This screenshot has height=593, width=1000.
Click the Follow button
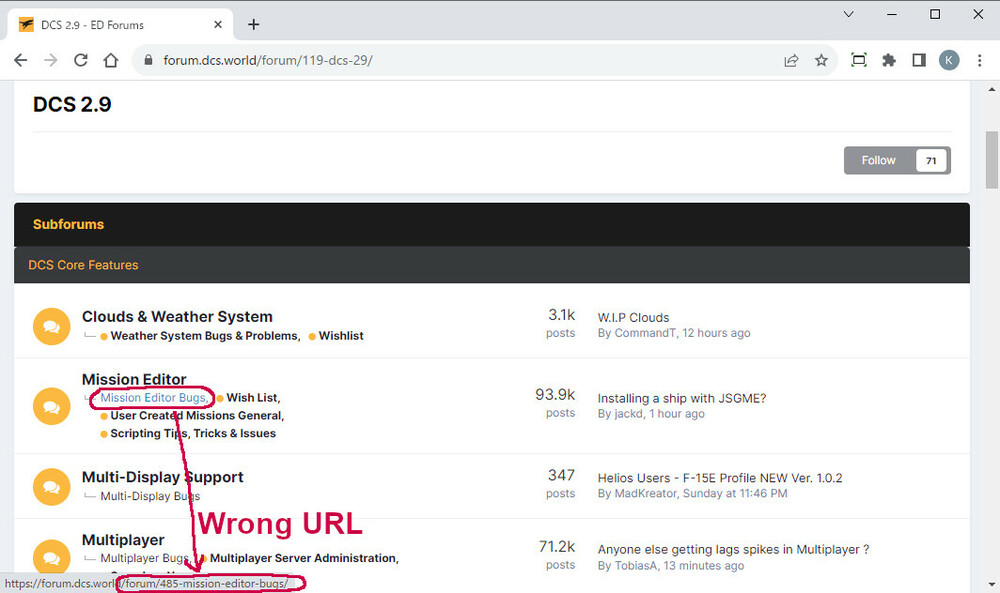click(878, 160)
